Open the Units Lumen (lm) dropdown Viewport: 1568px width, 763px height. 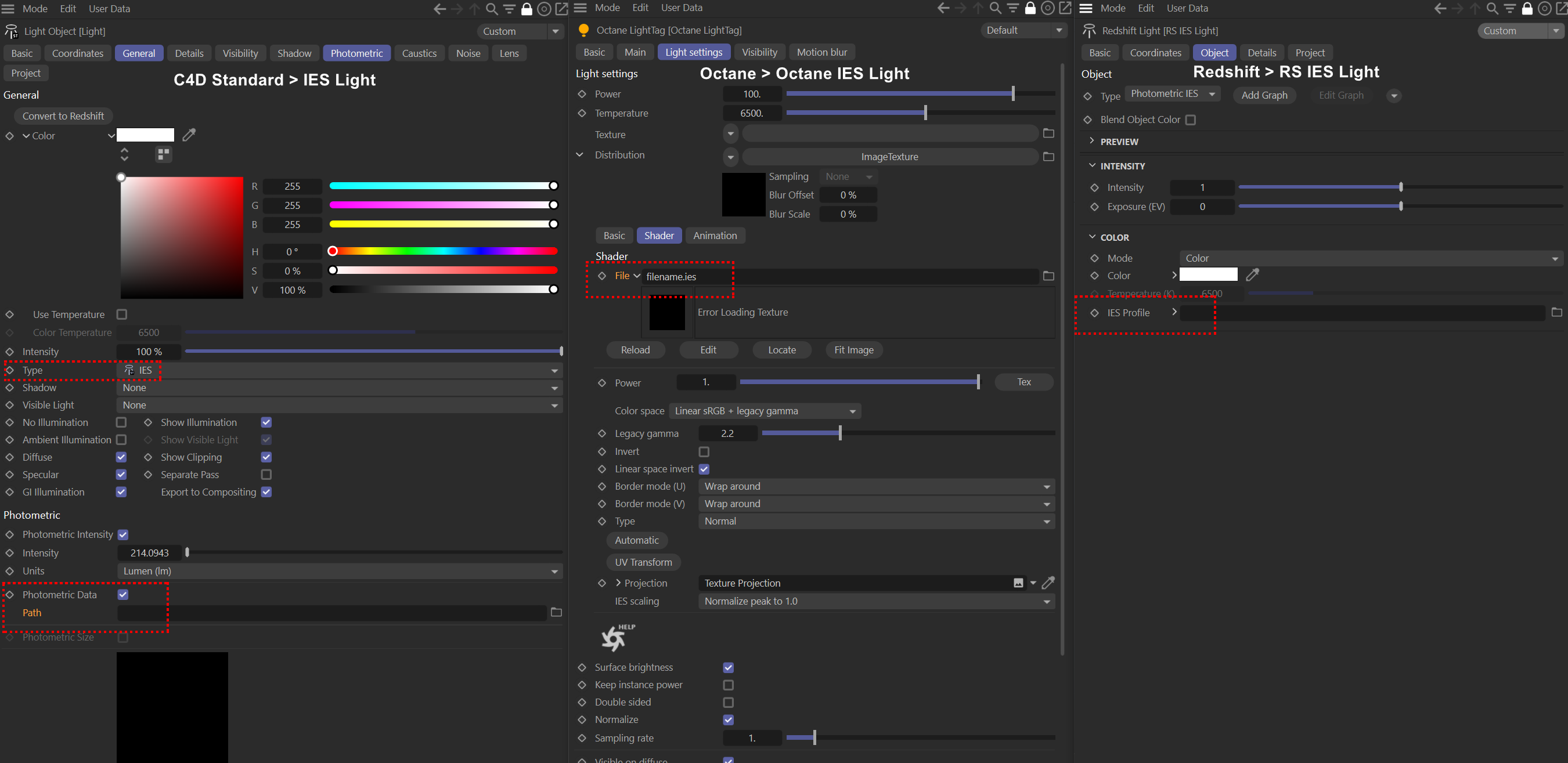tap(340, 571)
